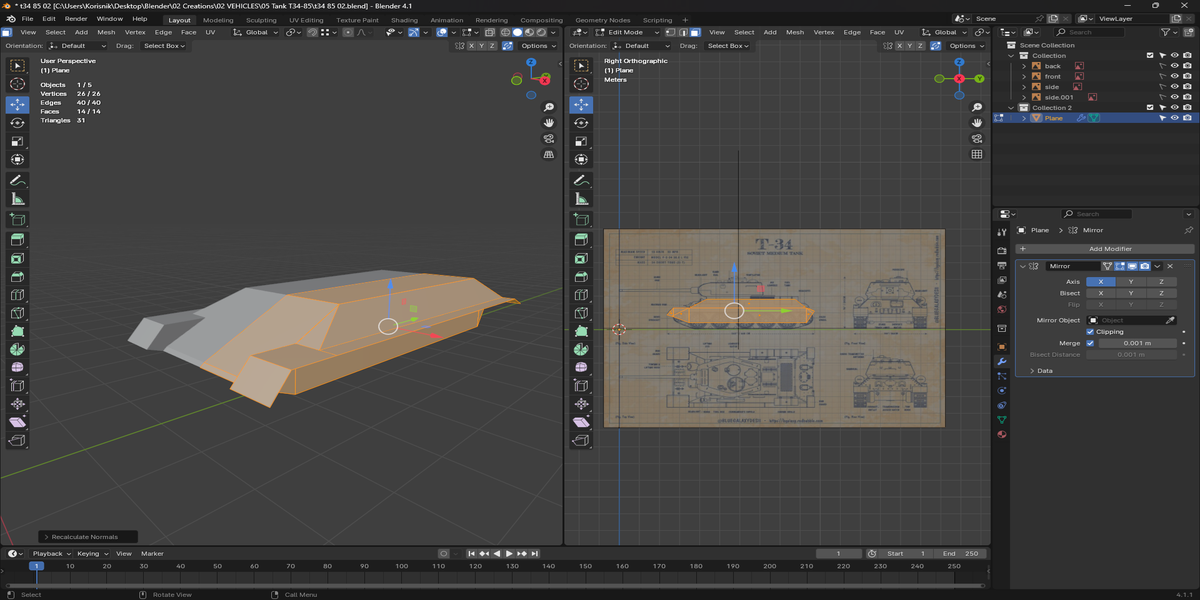Click the Annotate tool in right viewport

coord(581,181)
